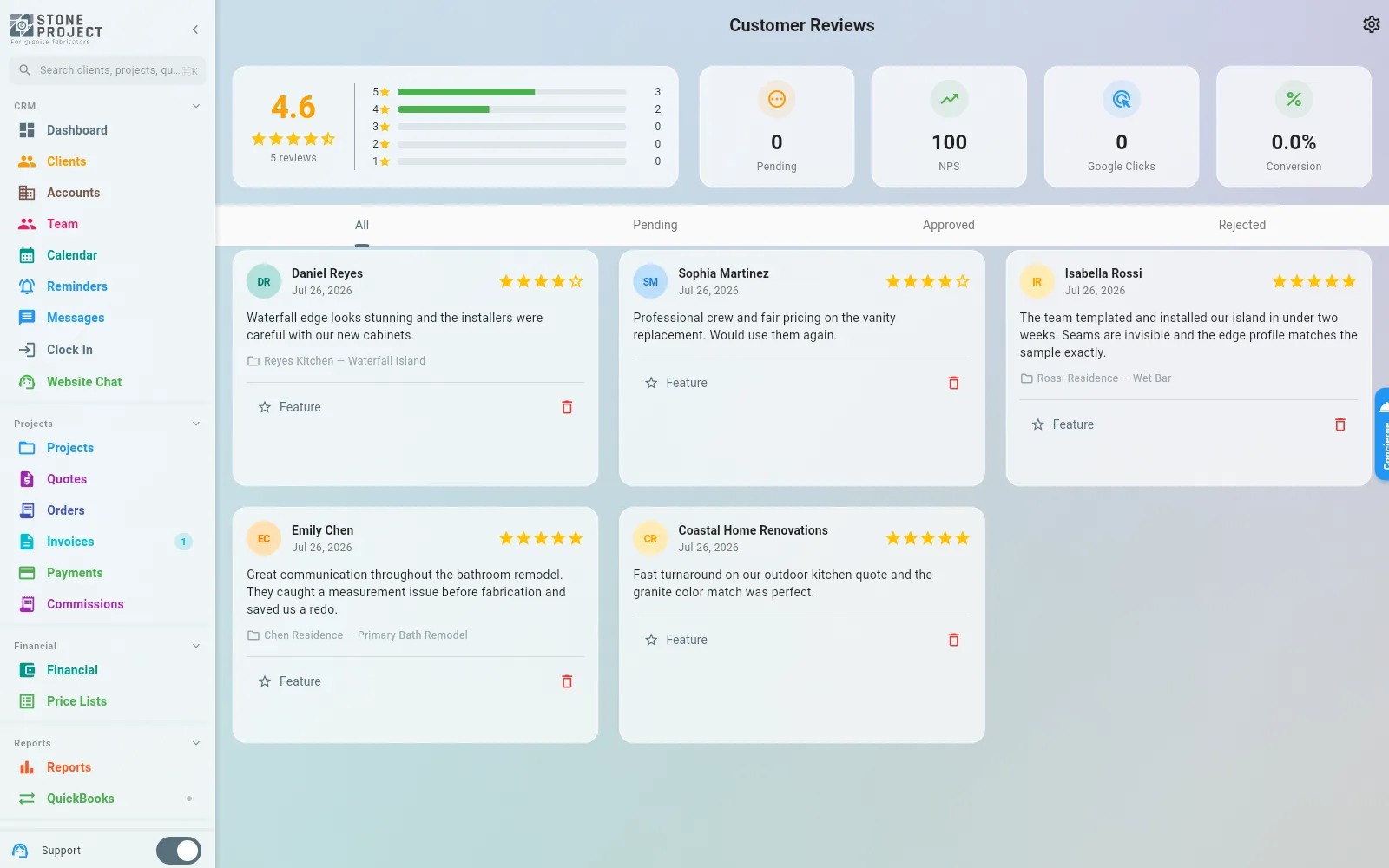
Task: Click the Orders receipt icon
Action: (27, 510)
